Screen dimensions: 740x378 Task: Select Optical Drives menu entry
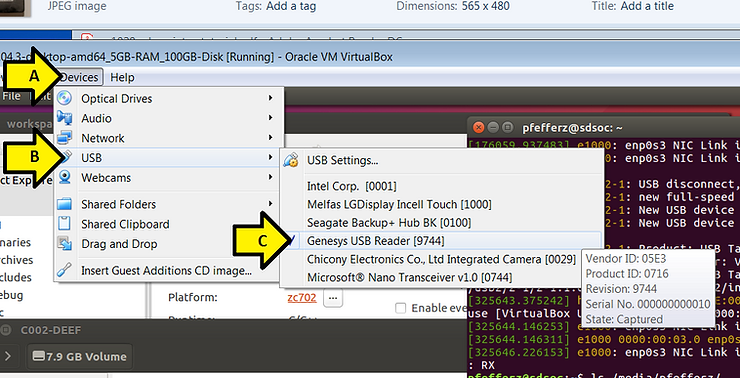click(168, 98)
